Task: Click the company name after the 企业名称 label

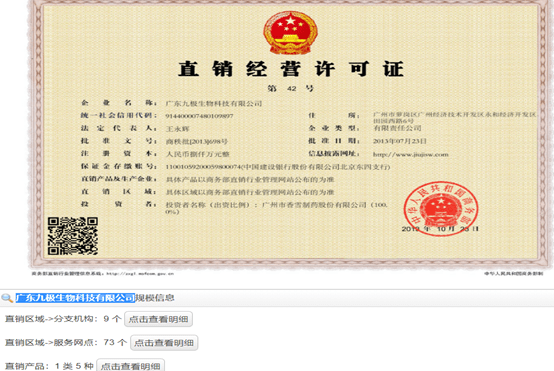Action: tap(214, 104)
